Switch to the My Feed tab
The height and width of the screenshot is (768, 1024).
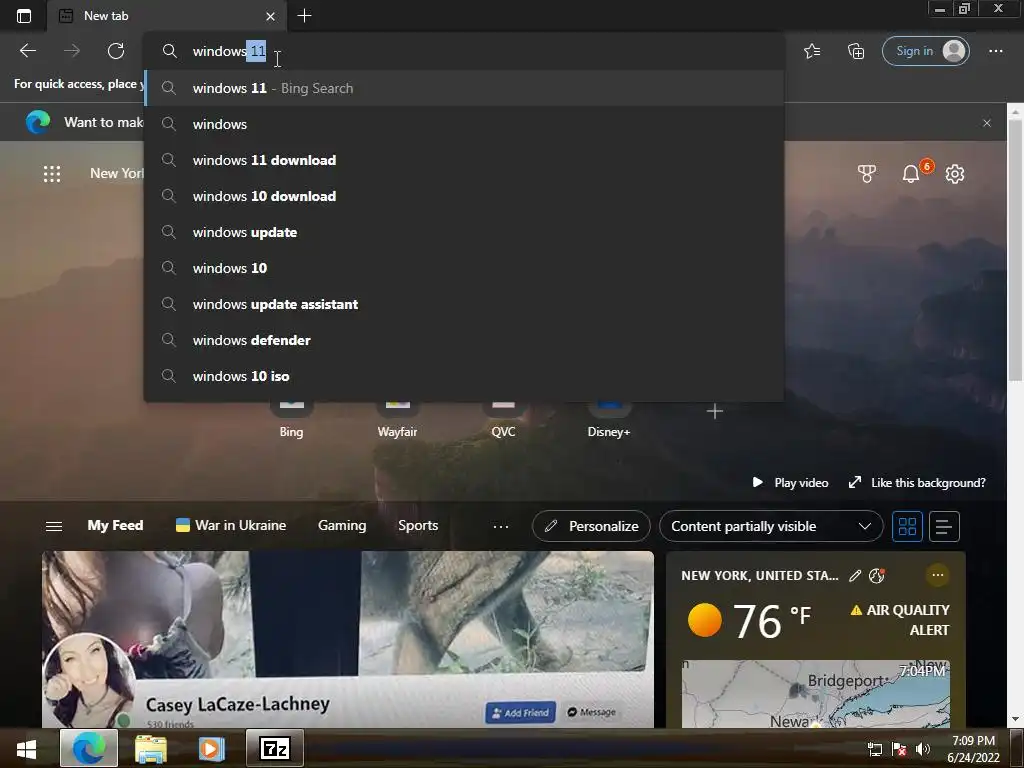(x=115, y=525)
